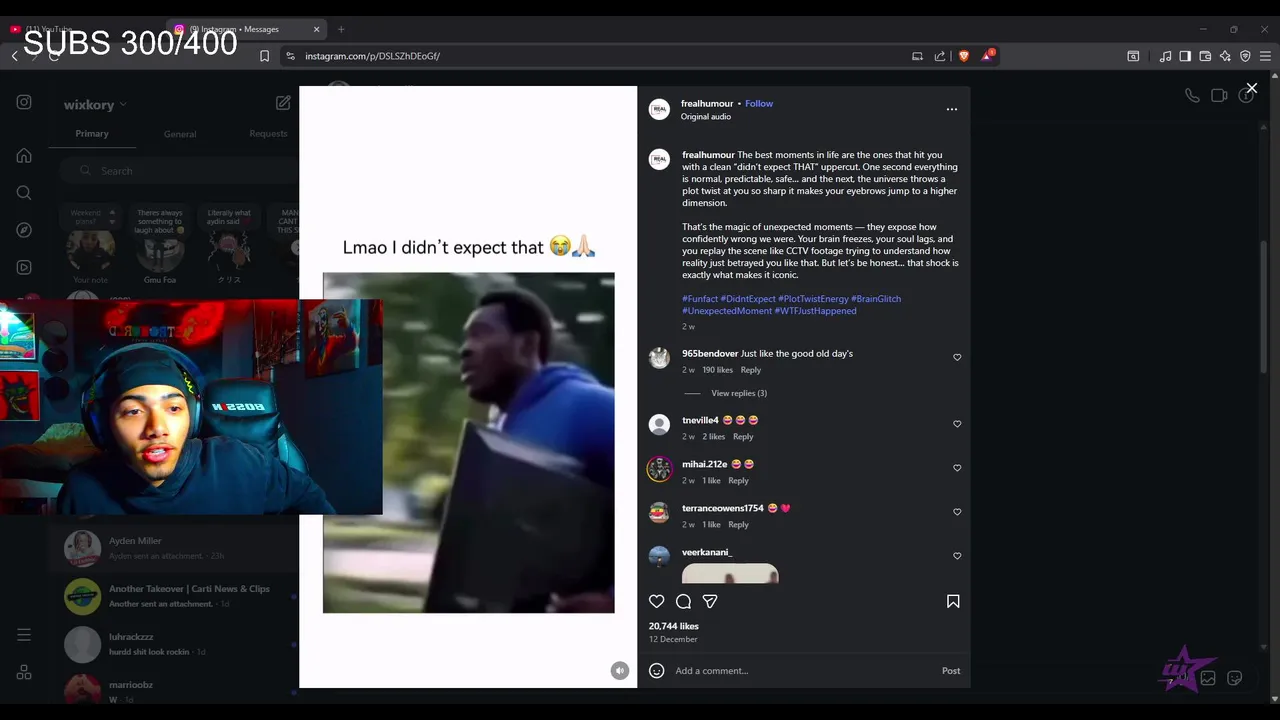This screenshot has width=1280, height=720.
Task: Share the post via paper plane icon
Action: (710, 601)
